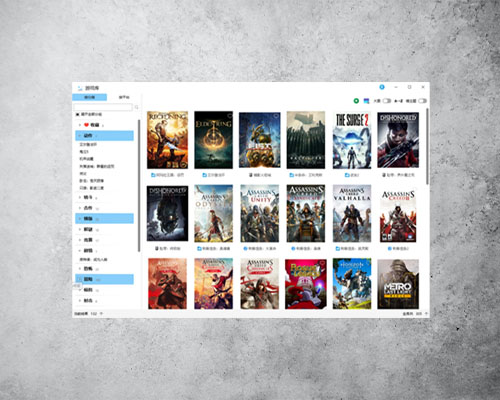Select the robot rabbit F.I.S.T. cover
Image resolution: width=500 pixels, height=400 pixels.
260,140
